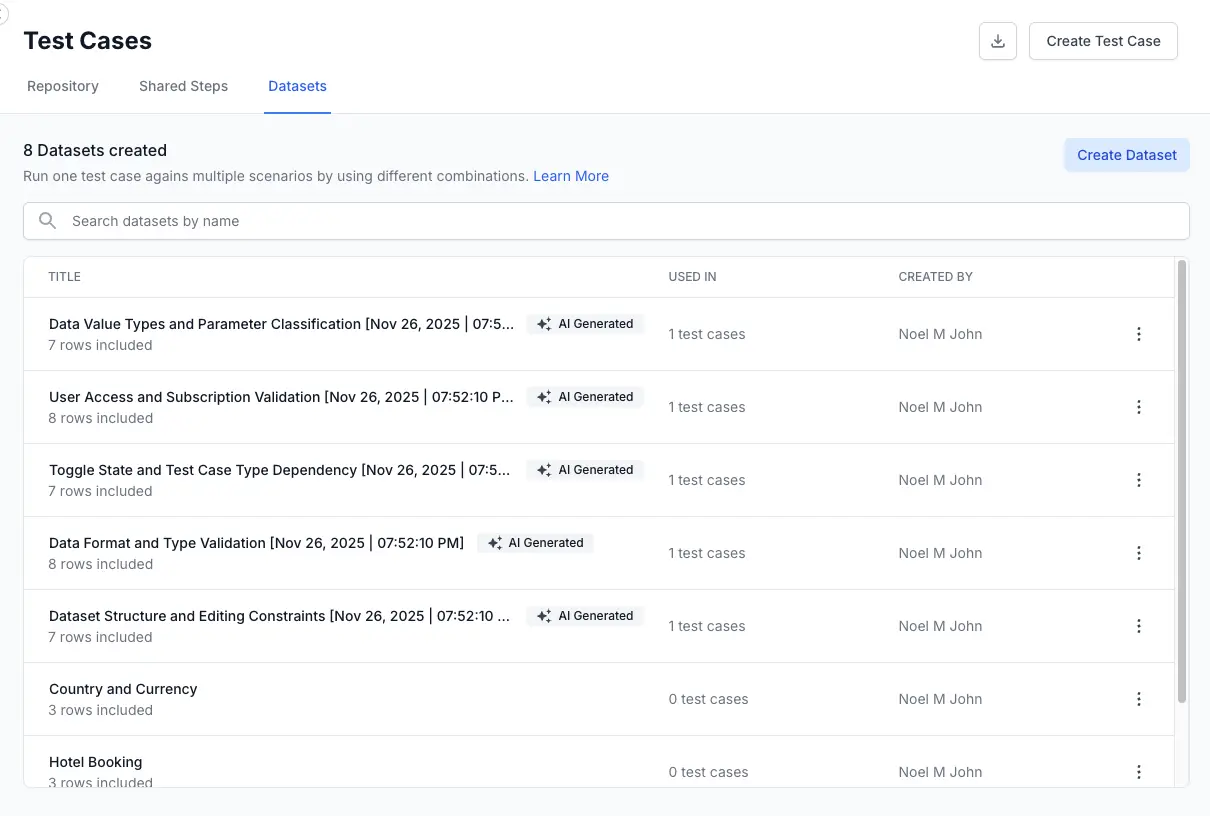Open the Learn More link

571,176
